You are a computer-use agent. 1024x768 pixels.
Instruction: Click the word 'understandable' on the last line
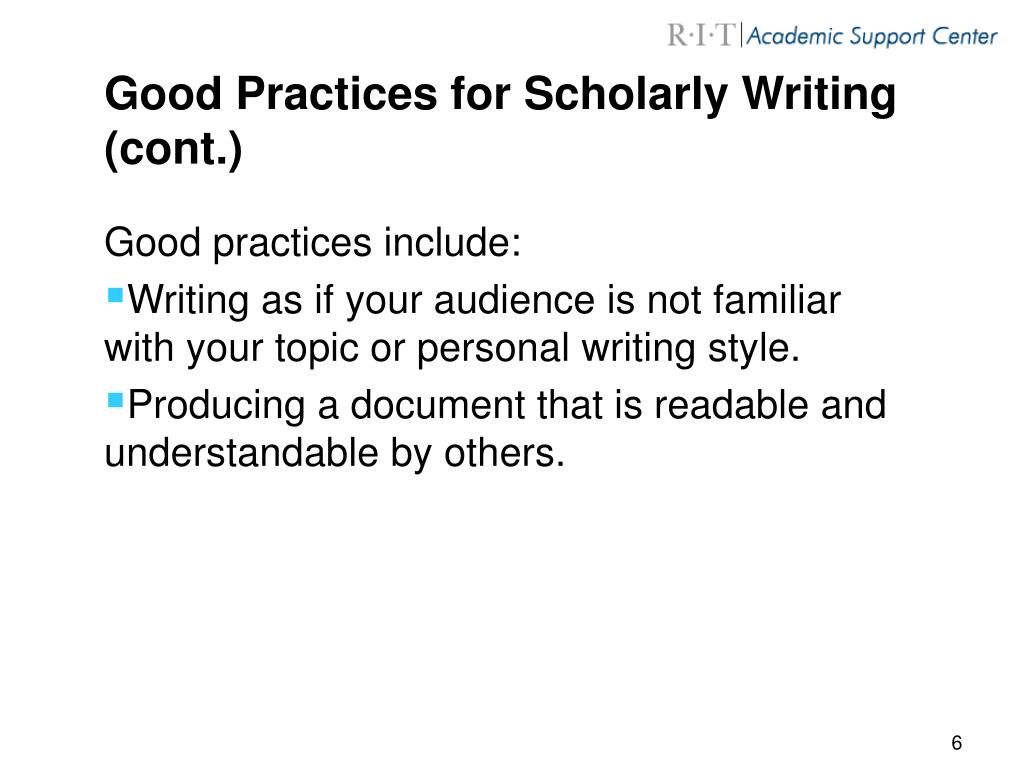point(242,453)
